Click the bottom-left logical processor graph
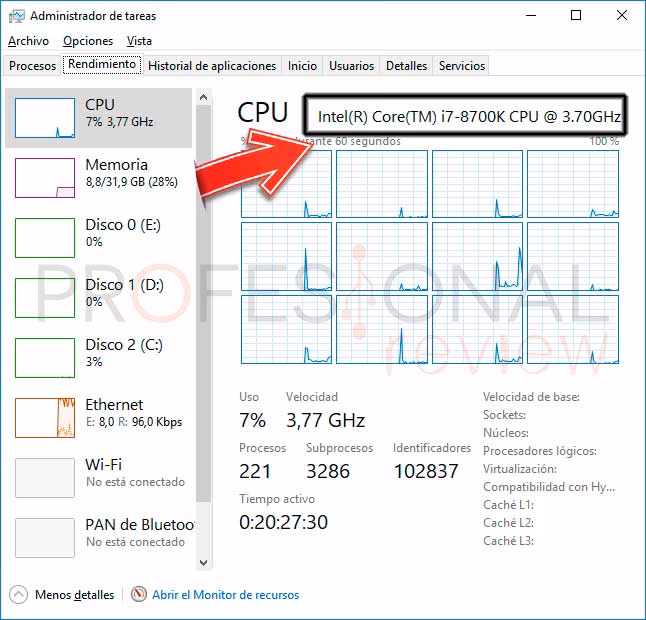Viewport: 646px width, 620px height. click(x=286, y=330)
